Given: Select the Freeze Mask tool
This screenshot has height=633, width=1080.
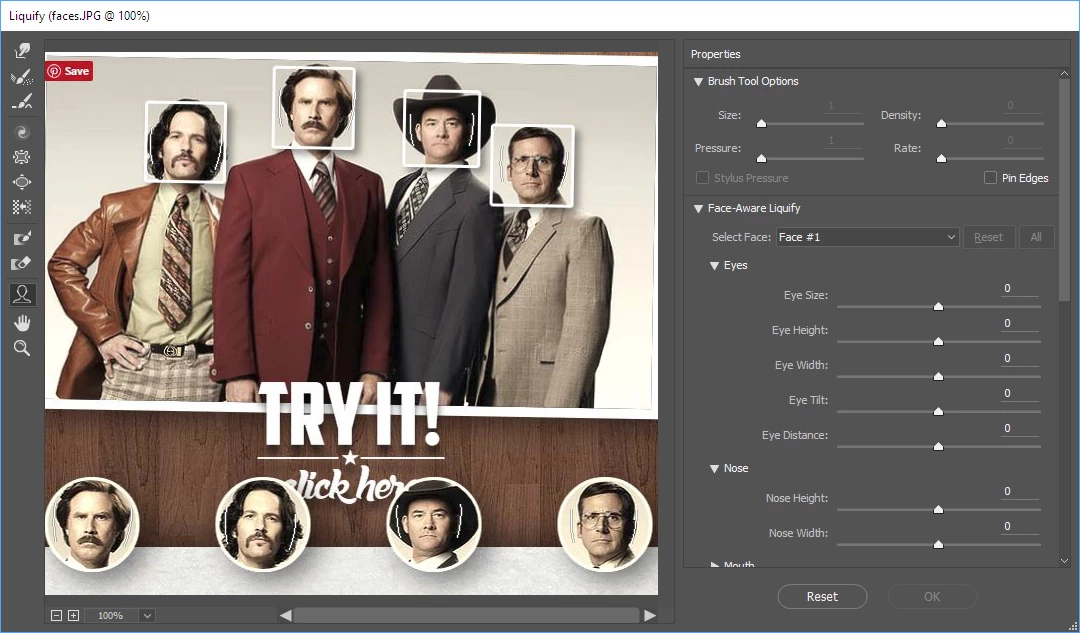Looking at the screenshot, I should pyautogui.click(x=22, y=238).
